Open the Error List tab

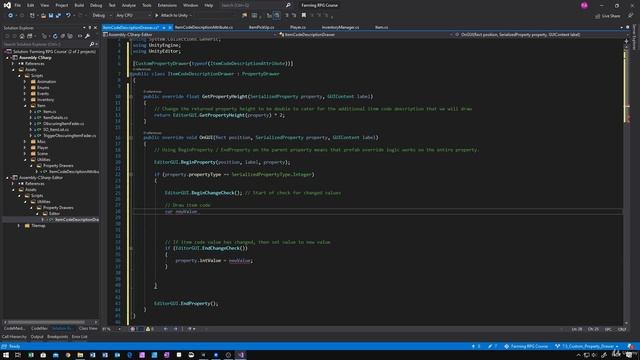click(80, 337)
